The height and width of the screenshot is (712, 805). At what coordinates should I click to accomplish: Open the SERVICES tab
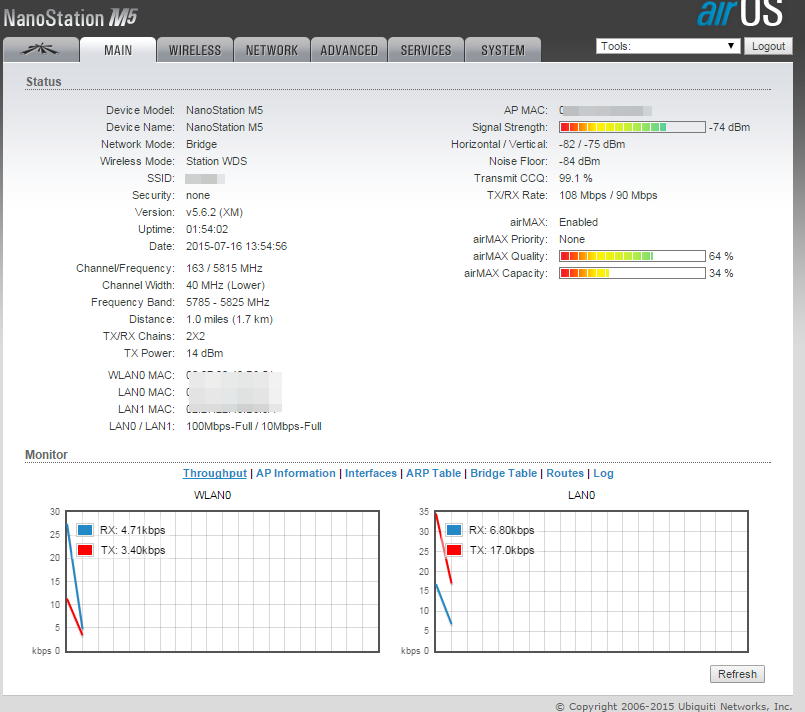coord(426,50)
